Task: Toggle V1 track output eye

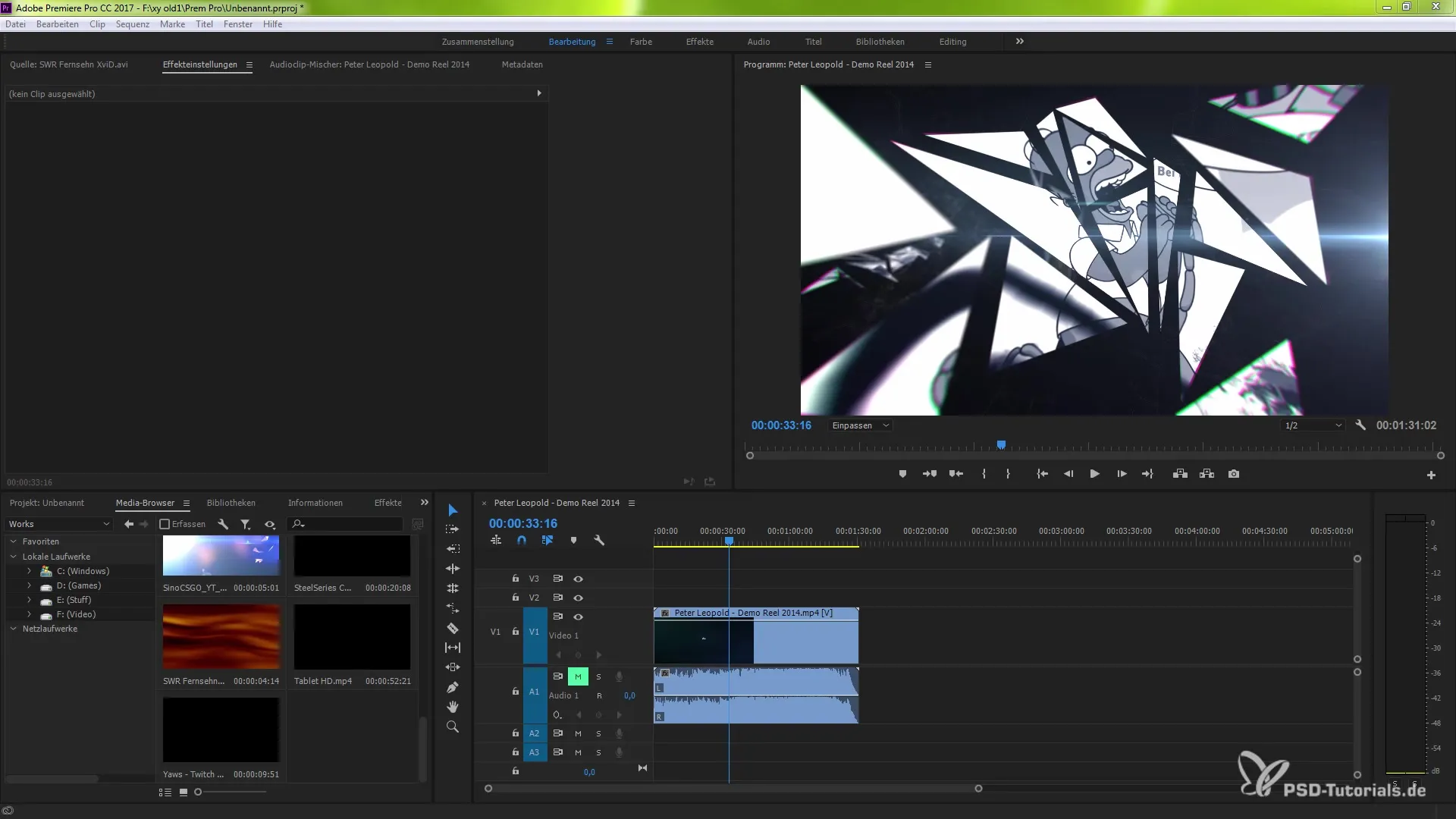Action: pos(578,617)
